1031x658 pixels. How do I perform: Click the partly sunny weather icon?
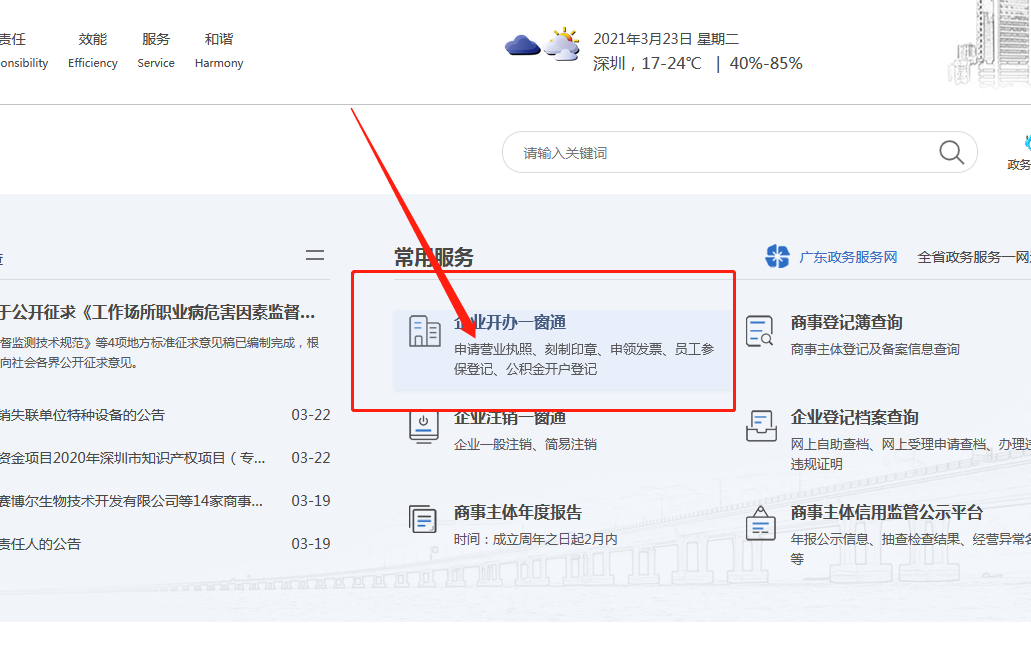[562, 44]
